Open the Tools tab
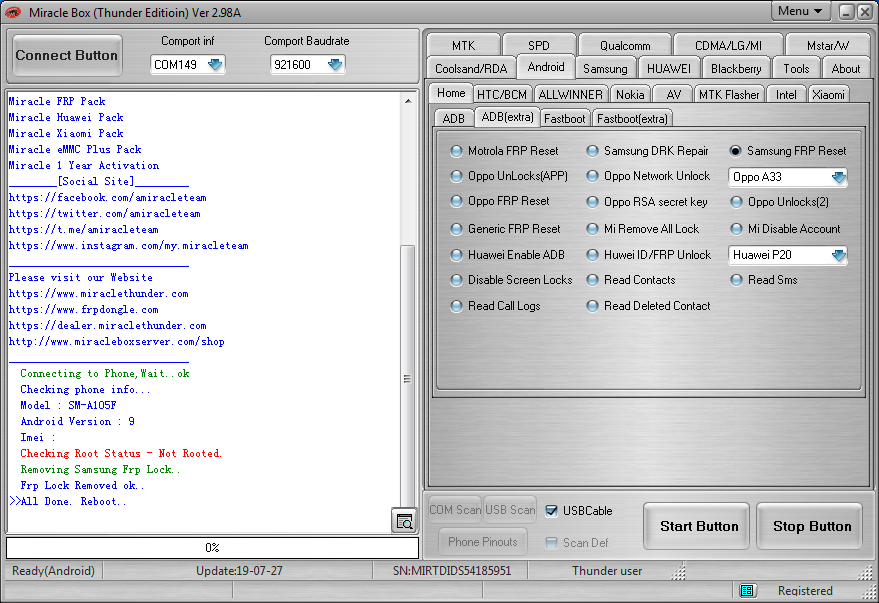Screen dimensions: 879x603 [x=796, y=68]
